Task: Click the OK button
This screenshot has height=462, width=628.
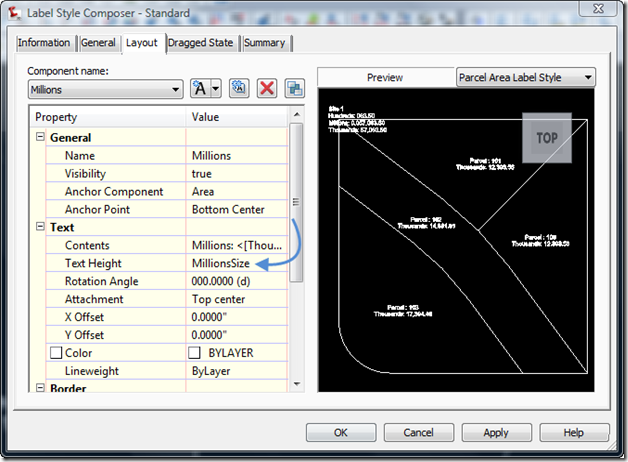Action: tap(341, 433)
